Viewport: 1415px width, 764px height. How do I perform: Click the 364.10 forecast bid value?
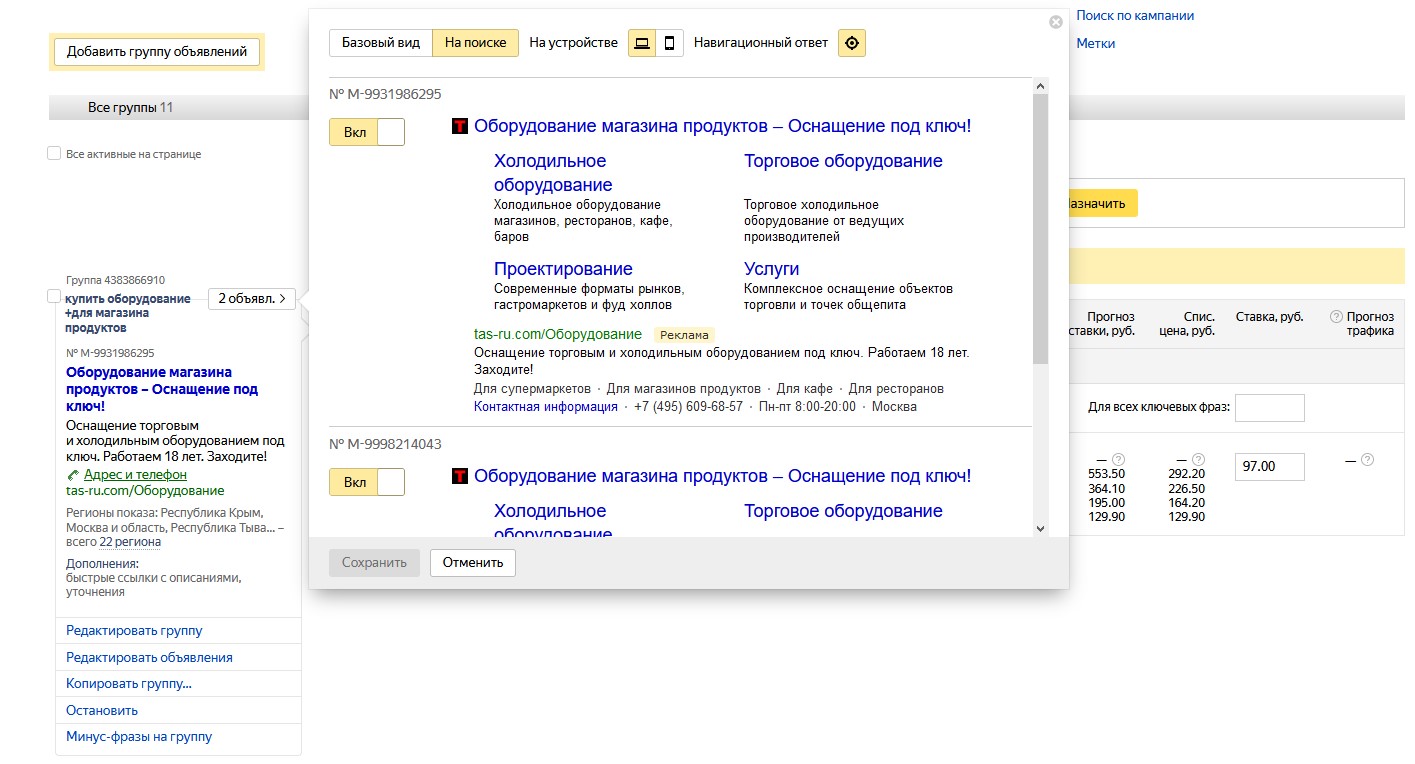point(1106,489)
